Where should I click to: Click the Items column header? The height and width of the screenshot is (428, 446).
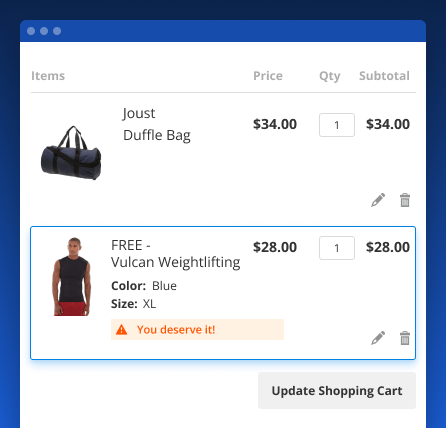coord(48,76)
